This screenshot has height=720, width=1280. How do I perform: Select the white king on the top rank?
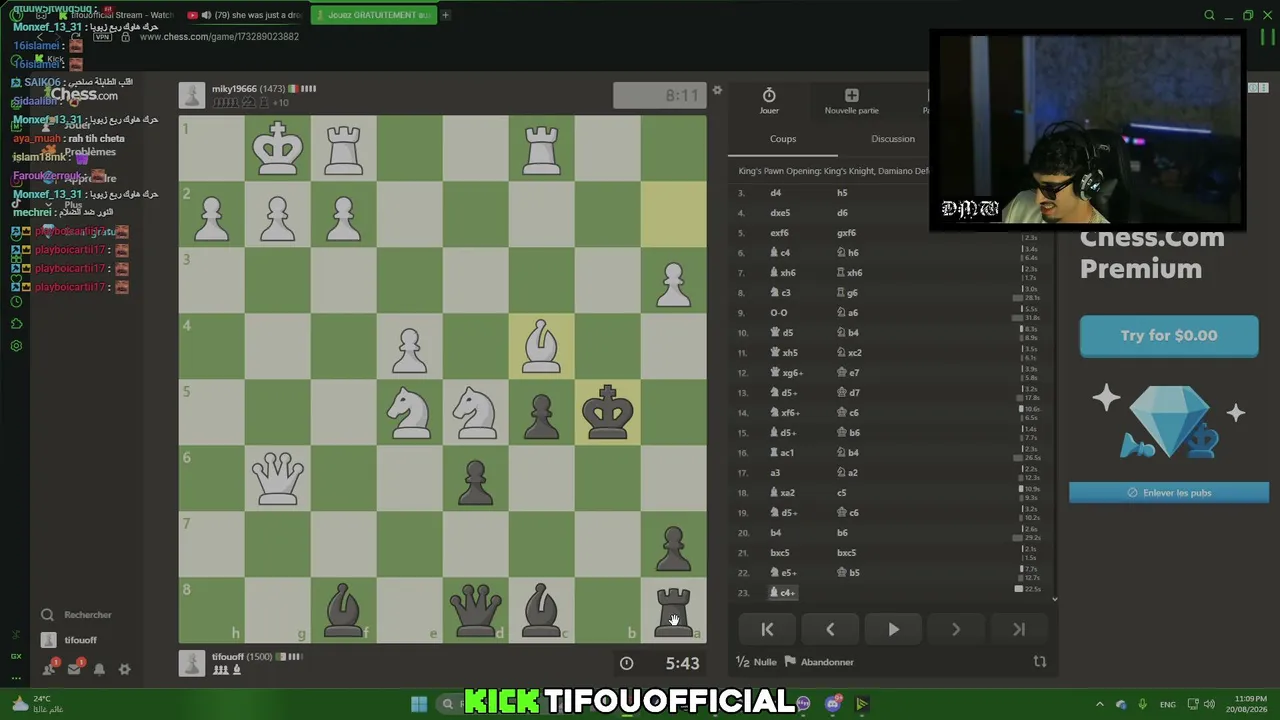pos(278,148)
